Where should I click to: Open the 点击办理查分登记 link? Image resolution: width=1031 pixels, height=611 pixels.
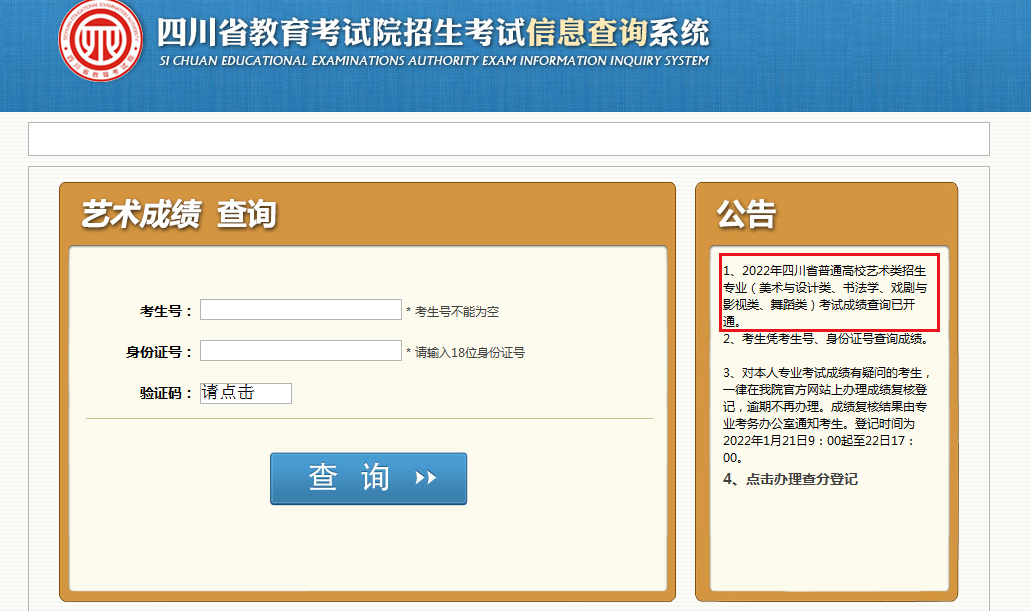(790, 479)
